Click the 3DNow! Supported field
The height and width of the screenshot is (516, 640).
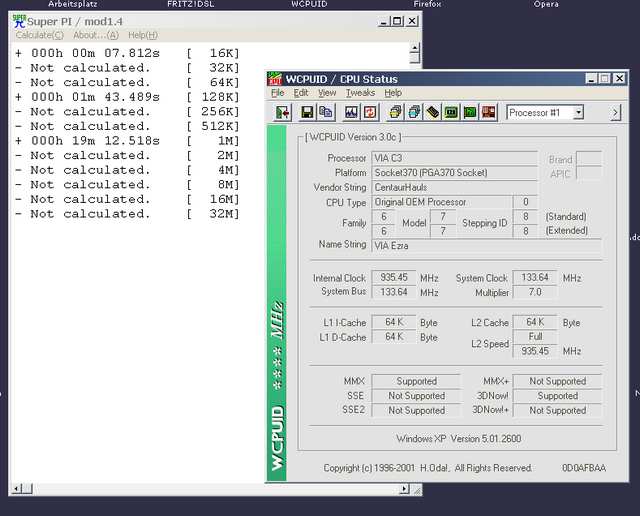click(x=557, y=396)
